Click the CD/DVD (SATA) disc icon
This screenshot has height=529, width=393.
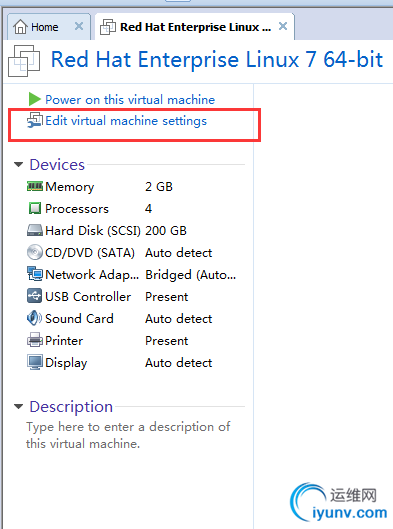coord(35,252)
